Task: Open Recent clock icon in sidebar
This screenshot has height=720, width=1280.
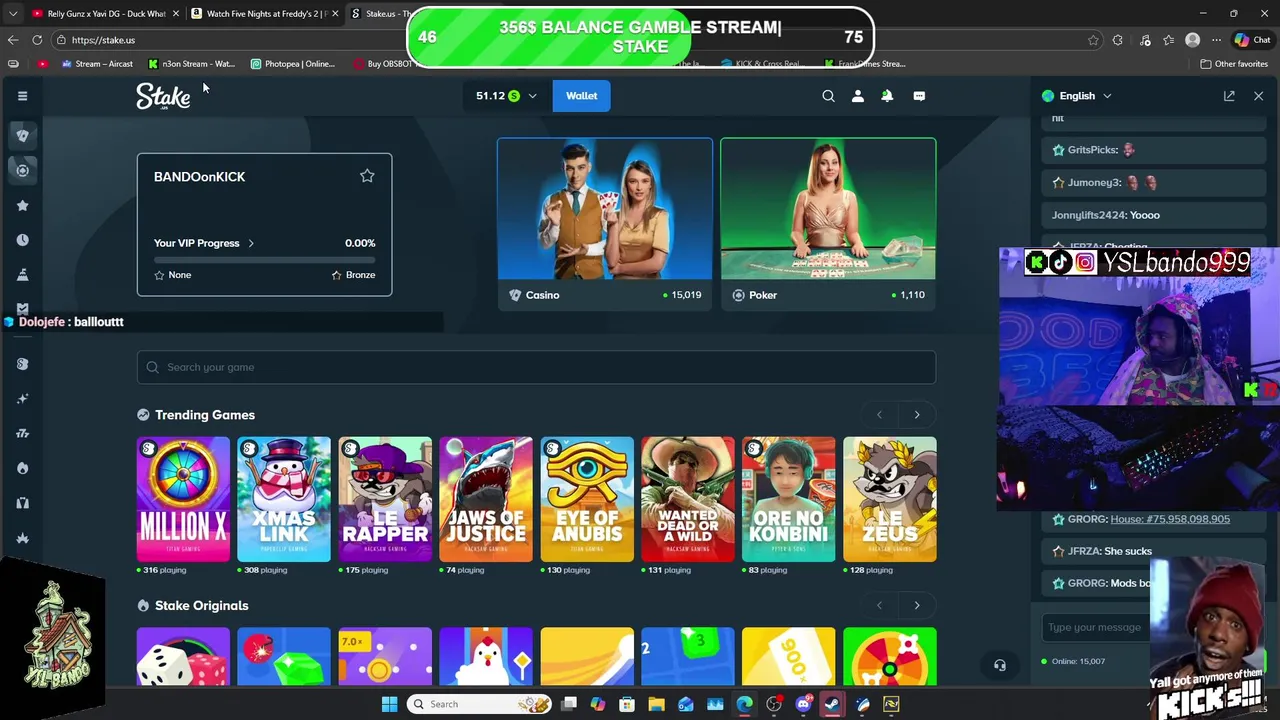Action: (x=22, y=240)
